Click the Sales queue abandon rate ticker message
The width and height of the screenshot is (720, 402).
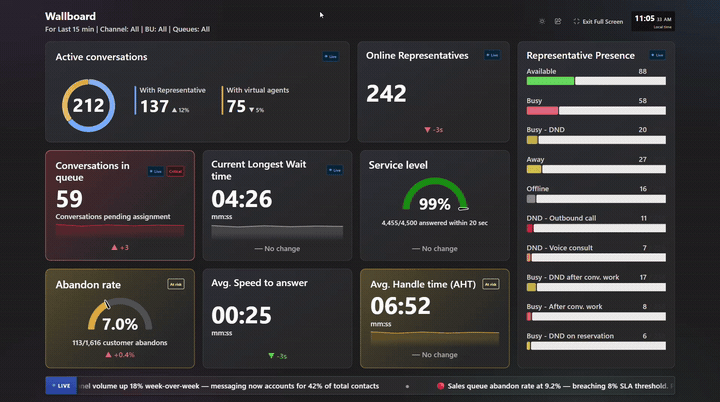(557, 386)
